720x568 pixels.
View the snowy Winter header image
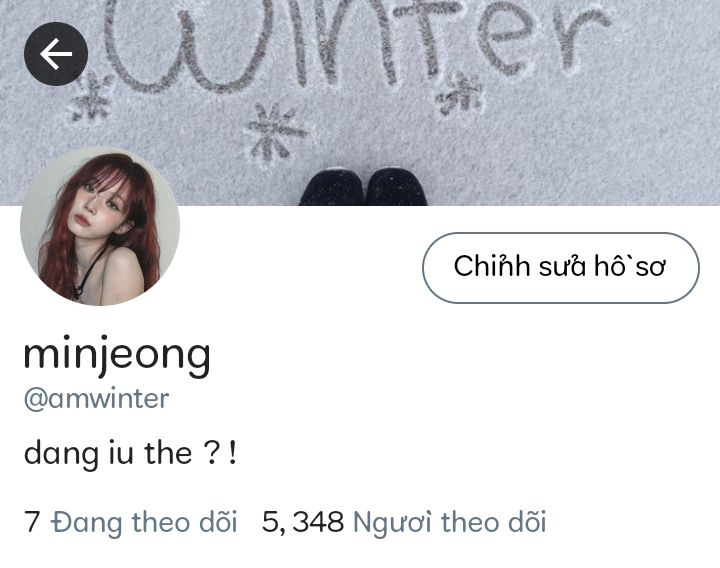[x=360, y=103]
